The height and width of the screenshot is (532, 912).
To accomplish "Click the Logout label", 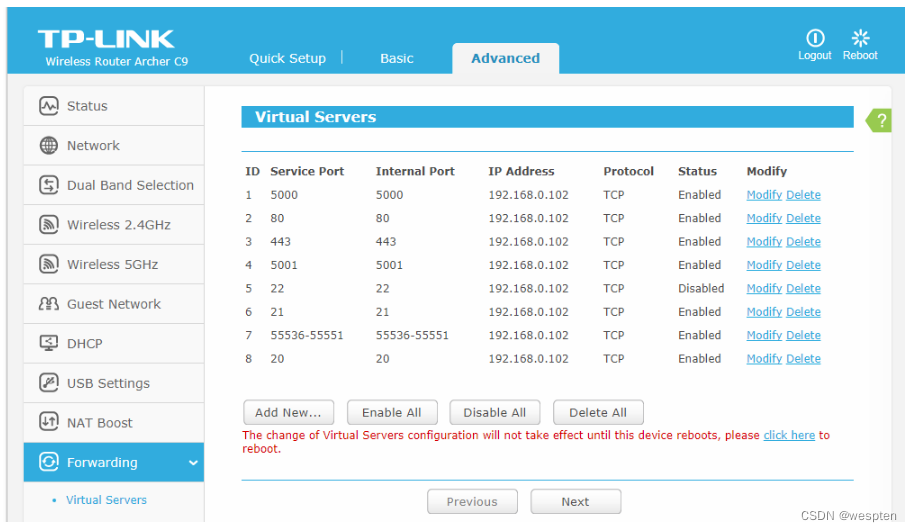I will click(x=815, y=55).
